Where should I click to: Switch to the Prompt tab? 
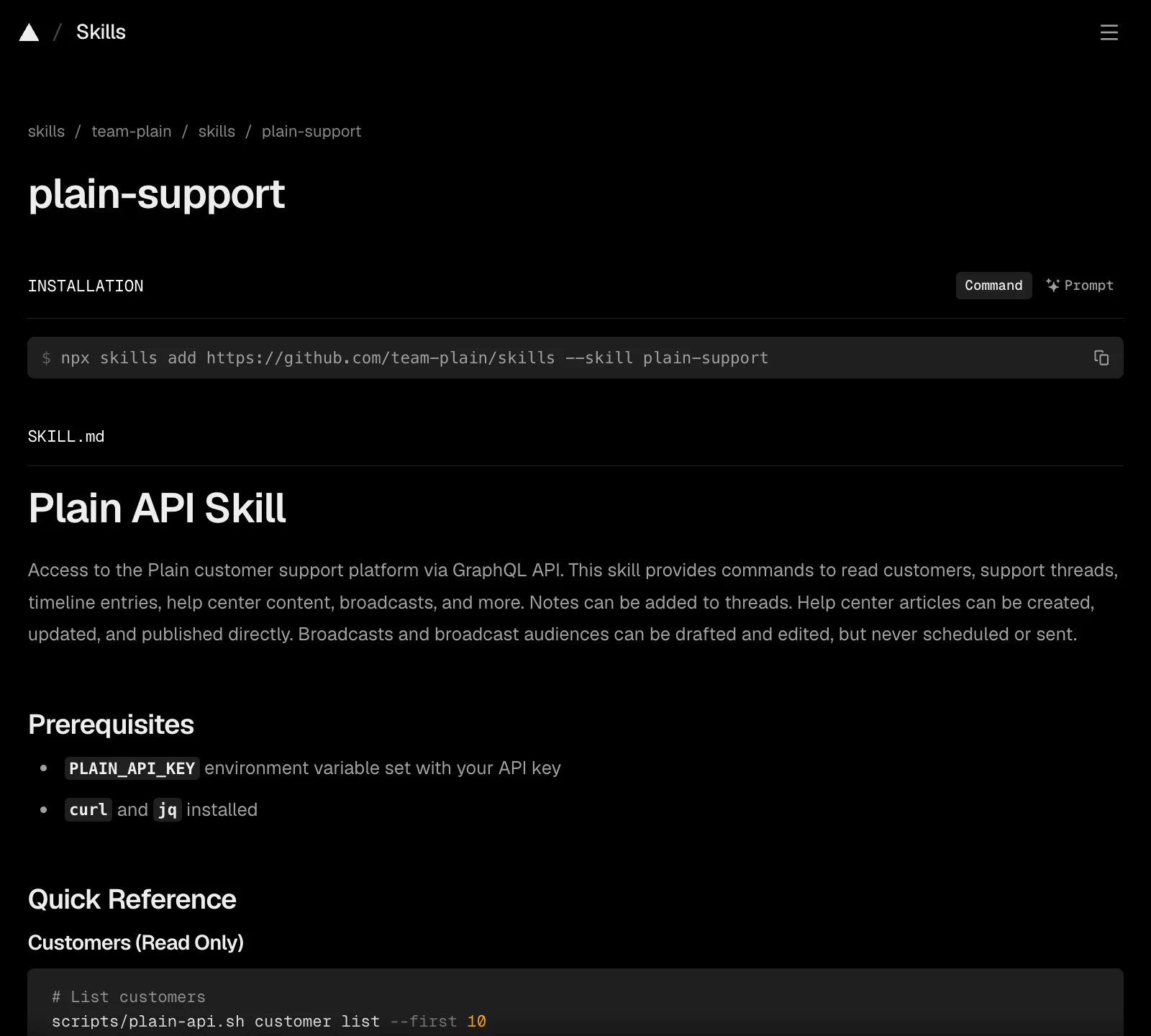(x=1079, y=286)
